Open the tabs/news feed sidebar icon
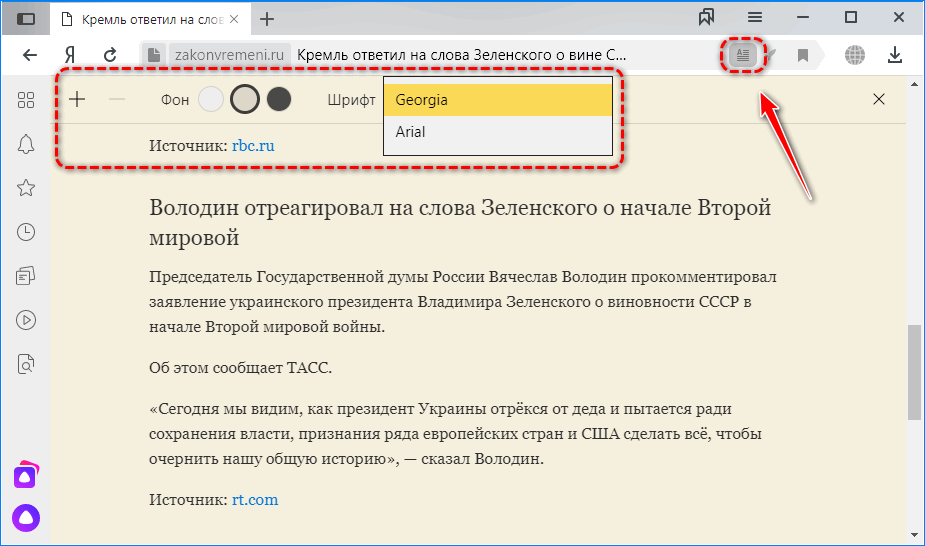925x546 pixels. pyautogui.click(x=26, y=276)
